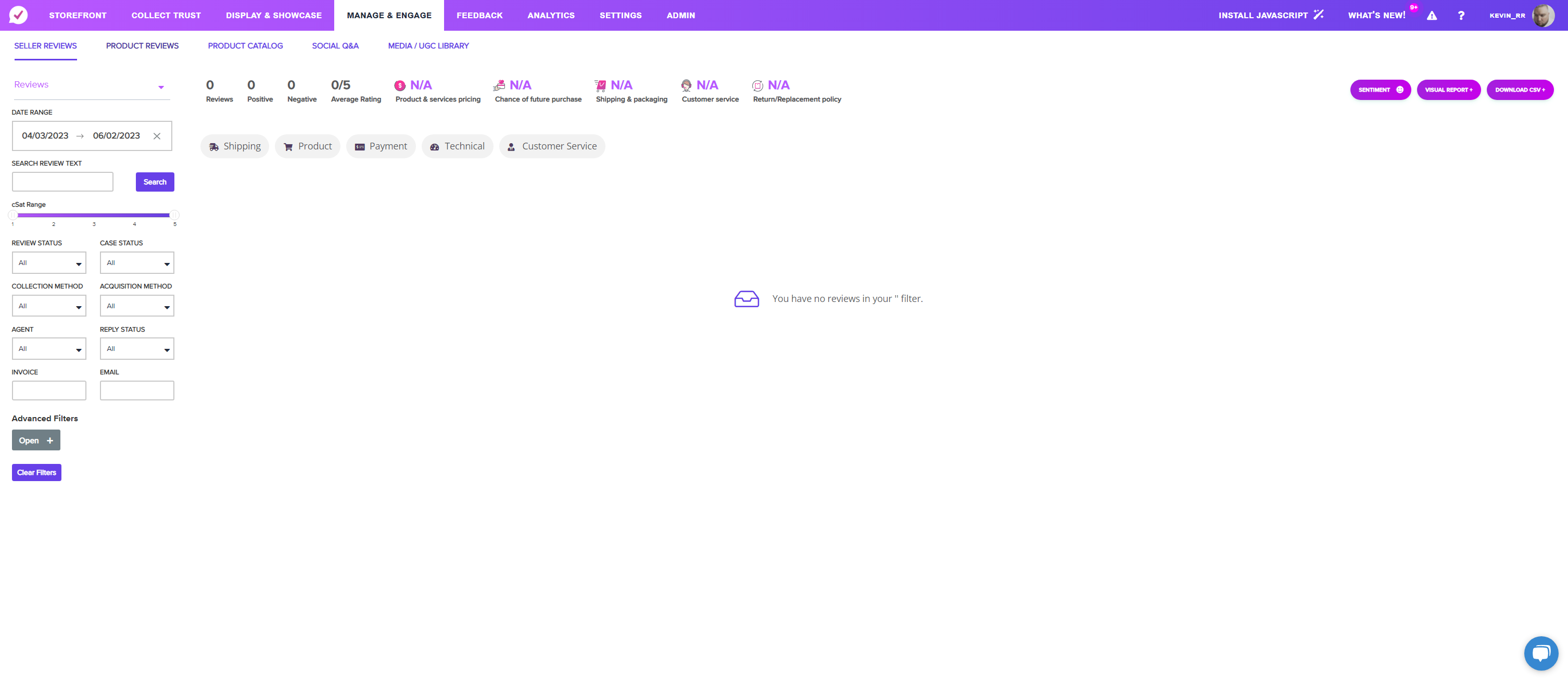Click the Visual Report + button
The height and width of the screenshot is (680, 1568).
pos(1448,90)
